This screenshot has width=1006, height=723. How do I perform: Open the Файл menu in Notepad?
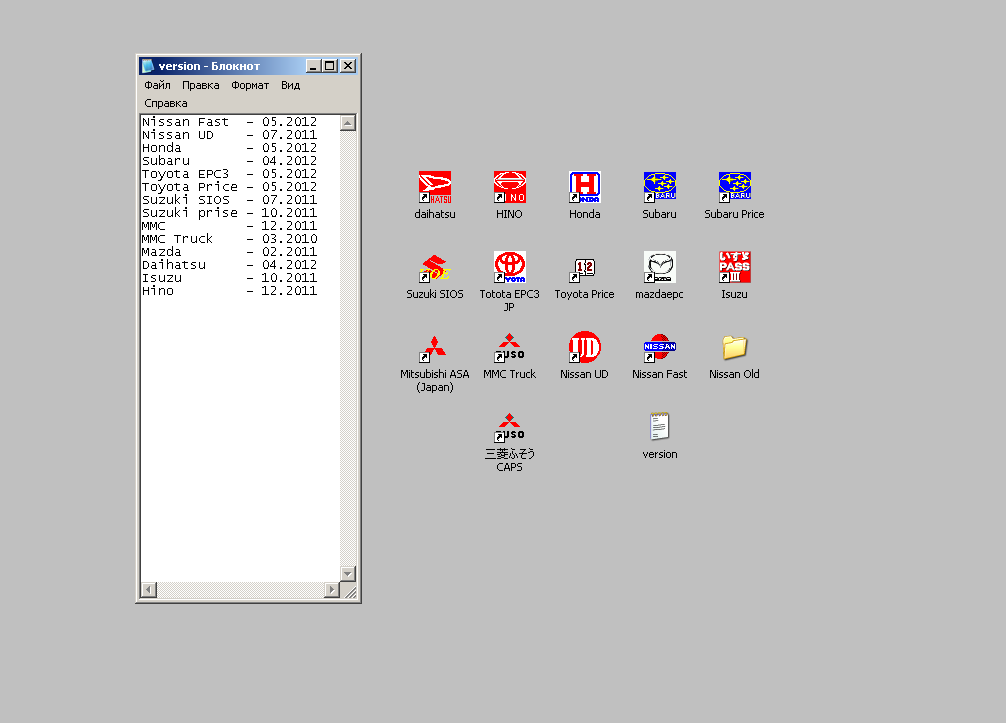(157, 86)
